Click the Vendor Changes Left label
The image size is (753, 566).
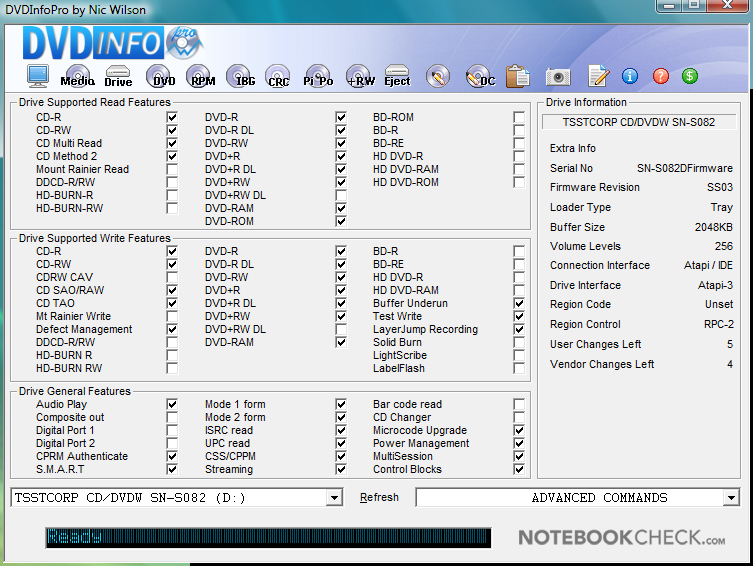click(x=602, y=364)
